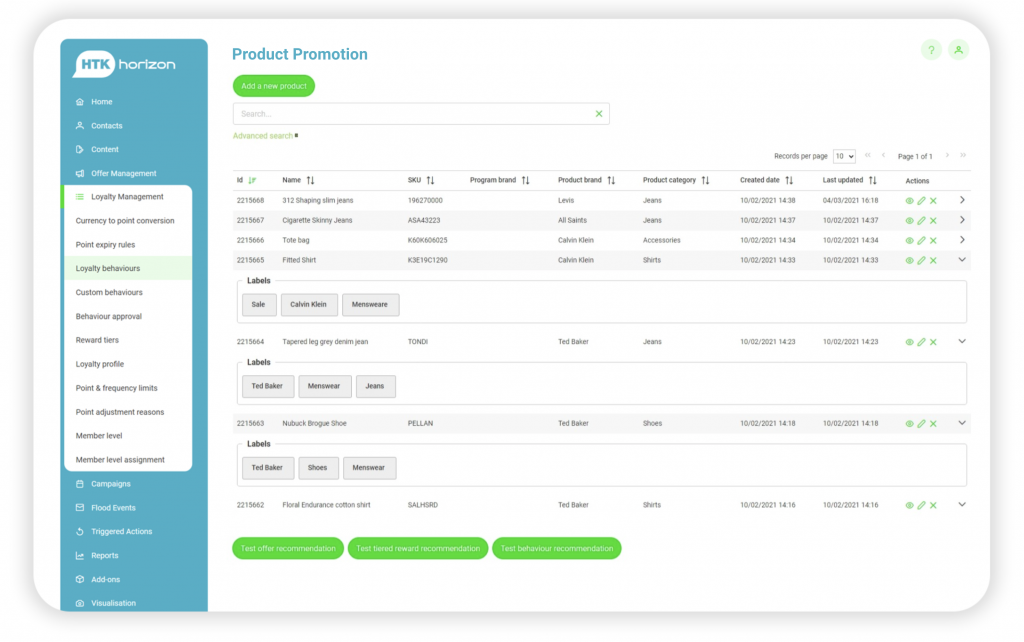Delete the 312 Shaping slim jeans product
1024x642 pixels.
[x=933, y=201]
